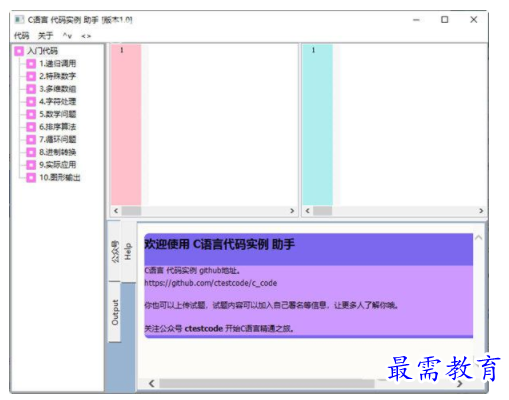This screenshot has height=400, width=509.
Task: Click the icon next to 8.进制转换
Action: 31,152
